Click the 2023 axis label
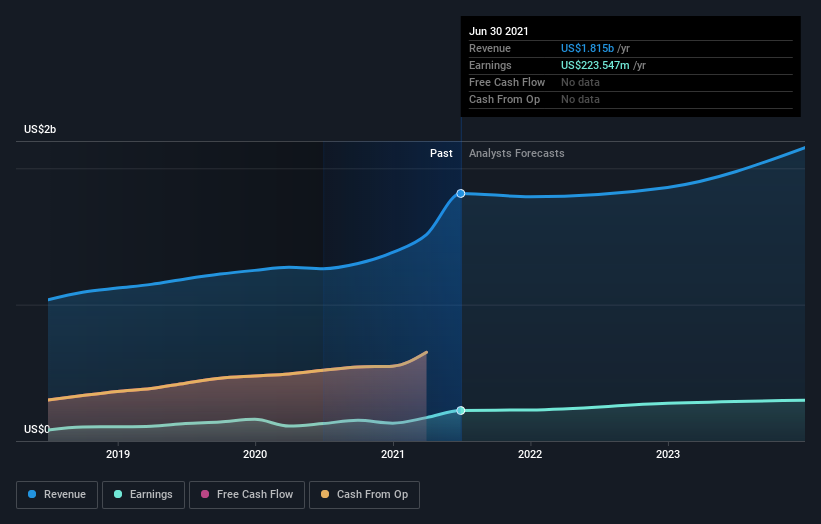The image size is (821, 524). (668, 454)
